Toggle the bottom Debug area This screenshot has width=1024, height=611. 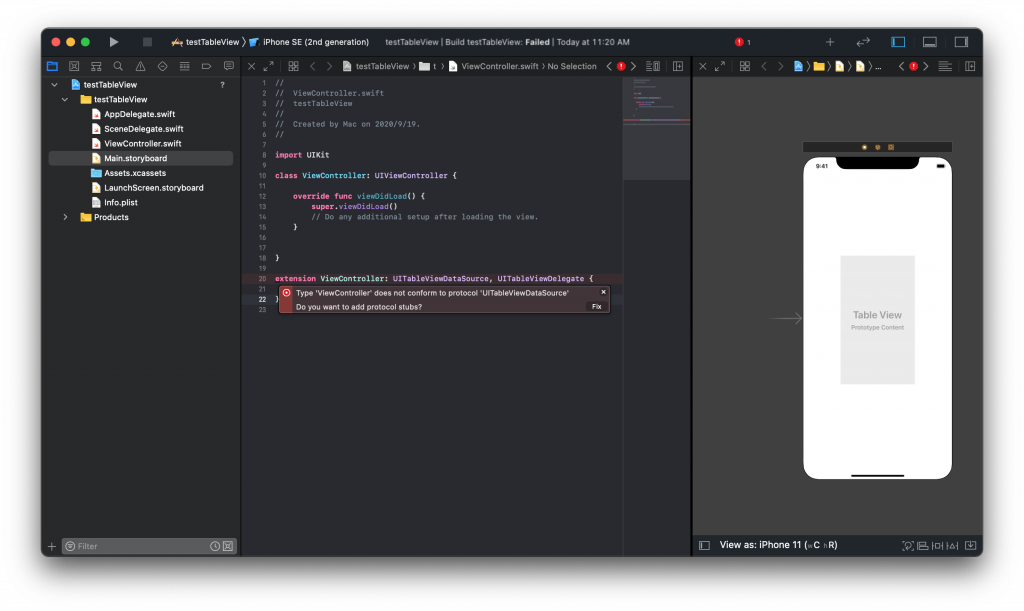click(x=930, y=42)
